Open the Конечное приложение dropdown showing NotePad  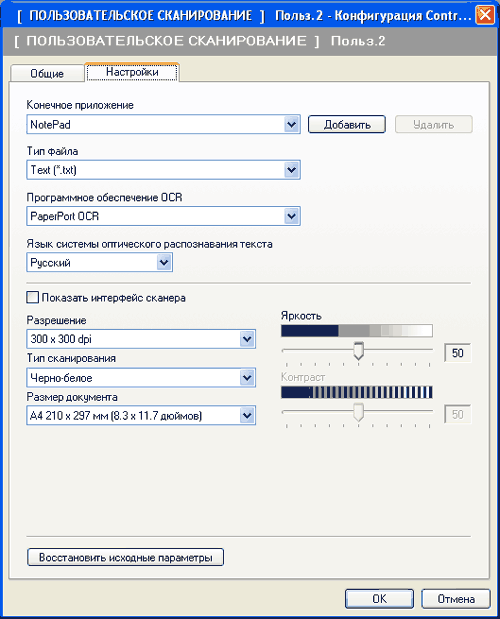tap(163, 124)
